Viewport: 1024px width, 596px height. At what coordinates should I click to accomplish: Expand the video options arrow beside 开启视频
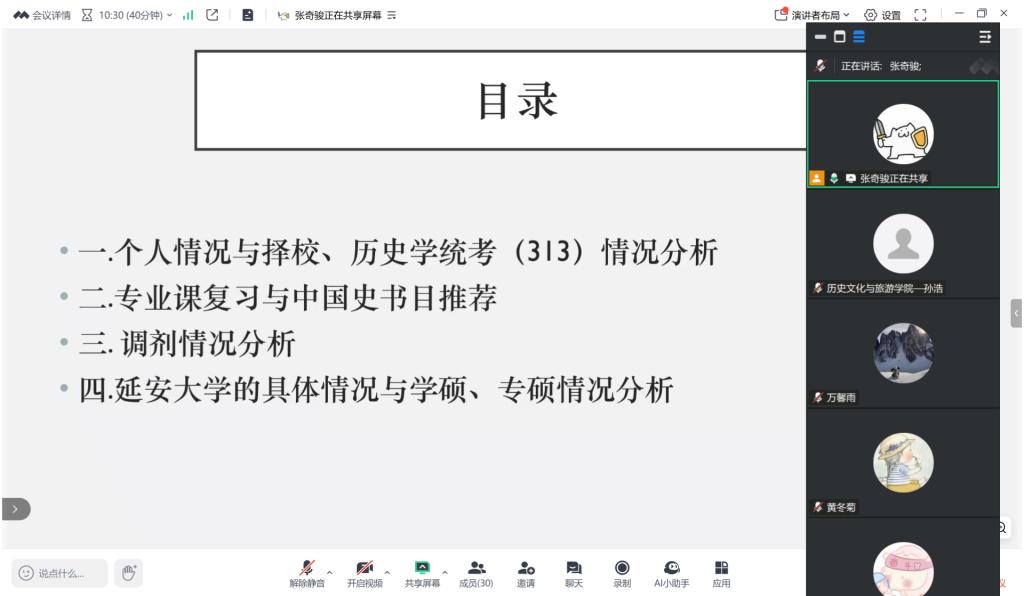click(388, 561)
